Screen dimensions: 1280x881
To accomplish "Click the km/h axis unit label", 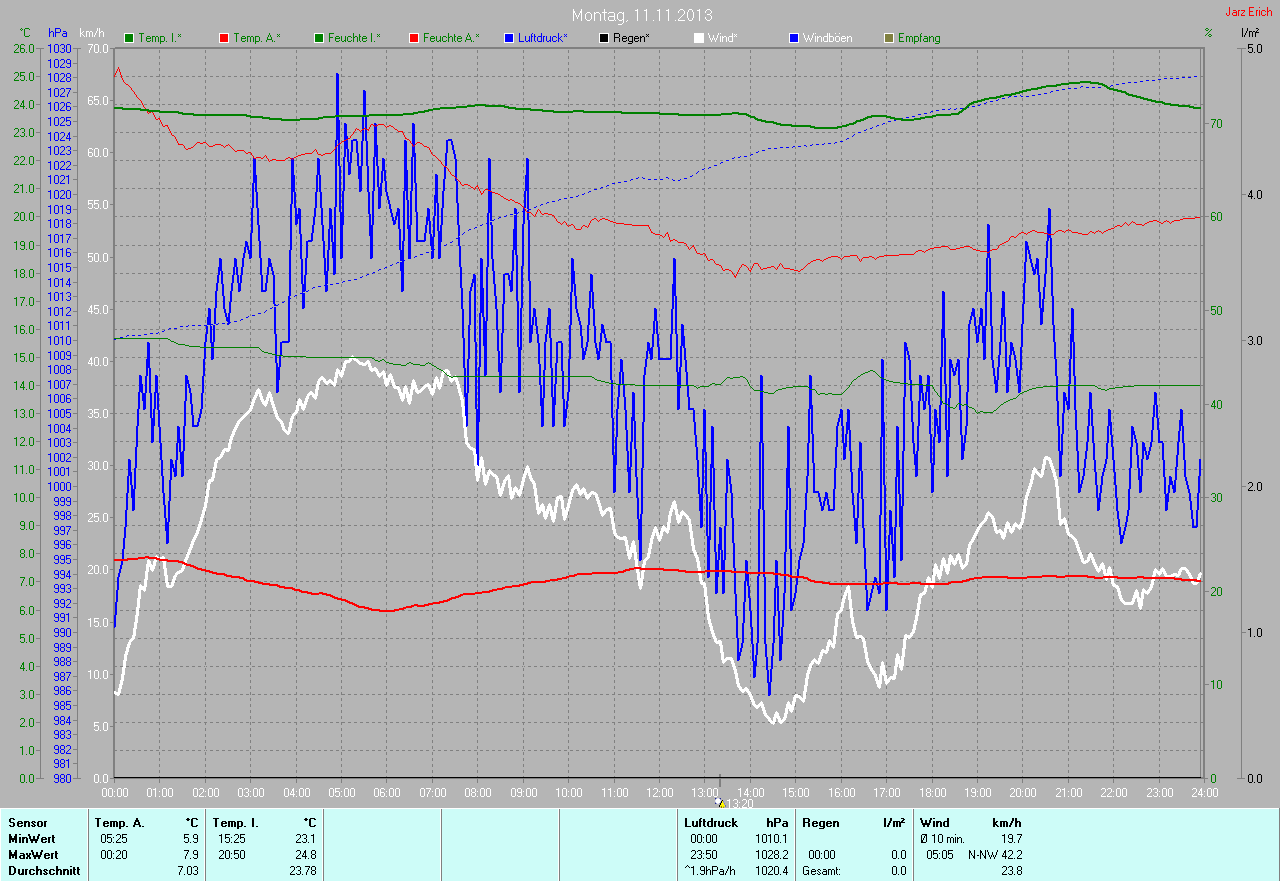I will (92, 33).
